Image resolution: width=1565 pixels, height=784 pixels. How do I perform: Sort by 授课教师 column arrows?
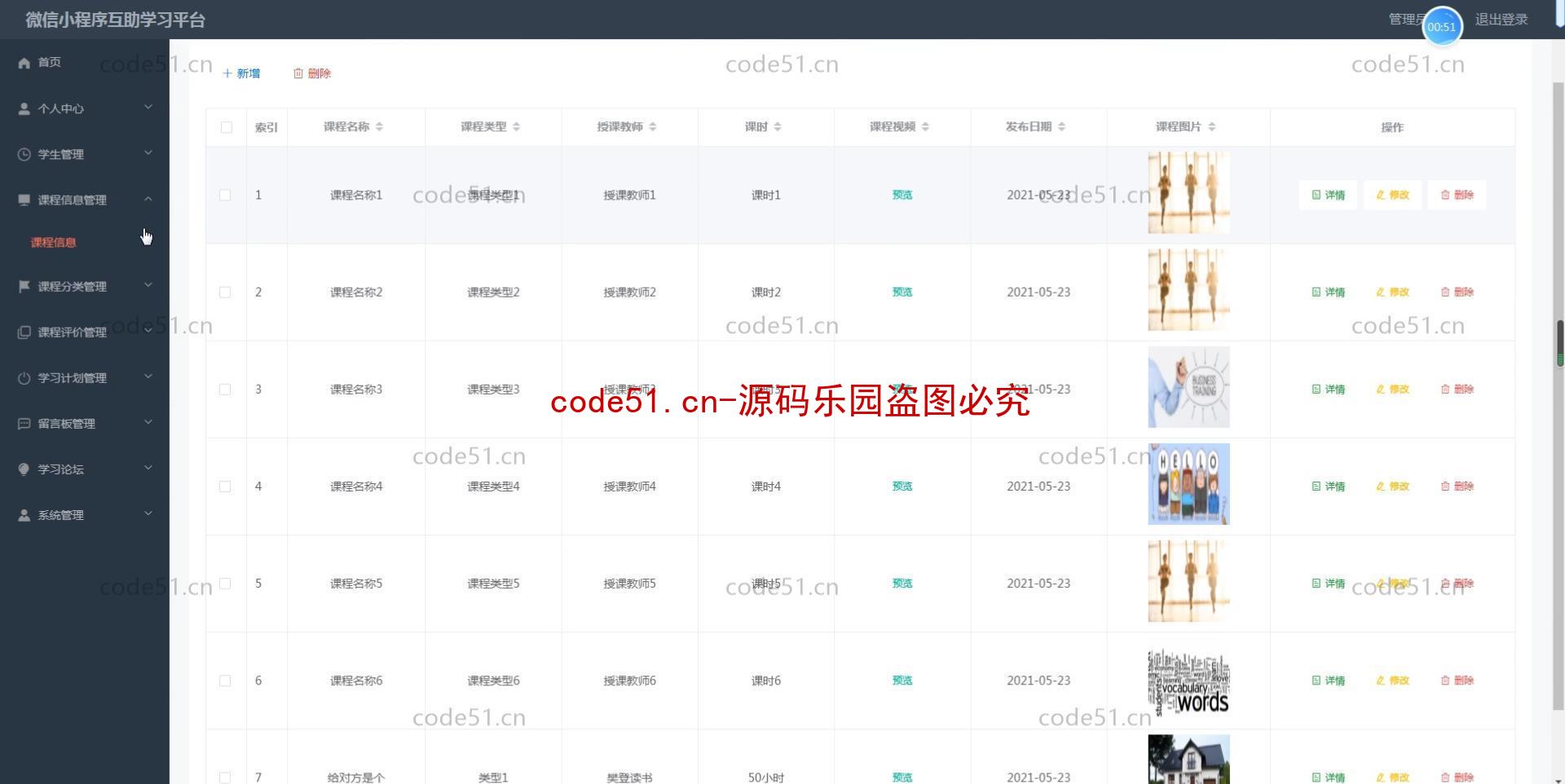pos(653,126)
